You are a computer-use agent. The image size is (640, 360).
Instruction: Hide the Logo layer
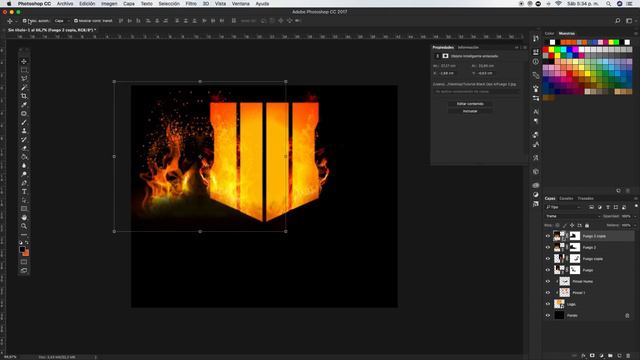coord(548,304)
